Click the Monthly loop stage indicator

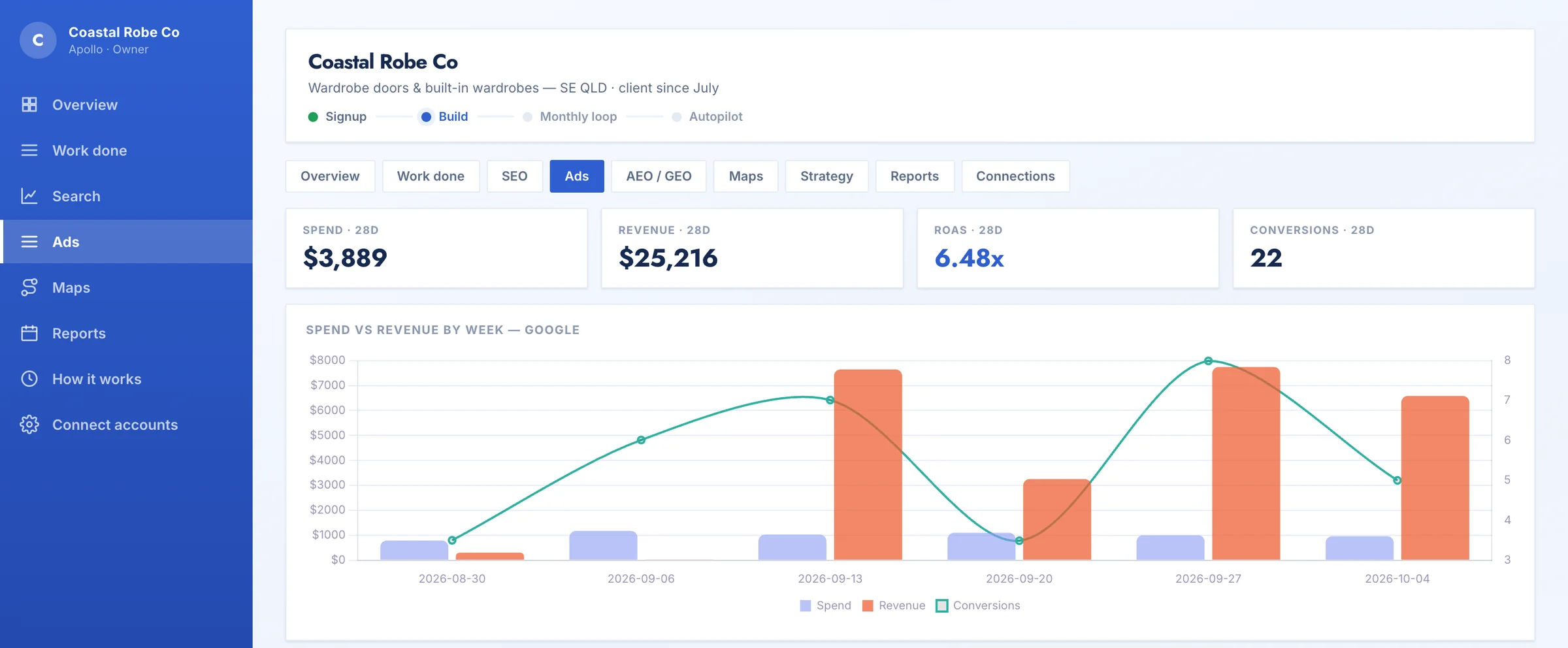(570, 117)
